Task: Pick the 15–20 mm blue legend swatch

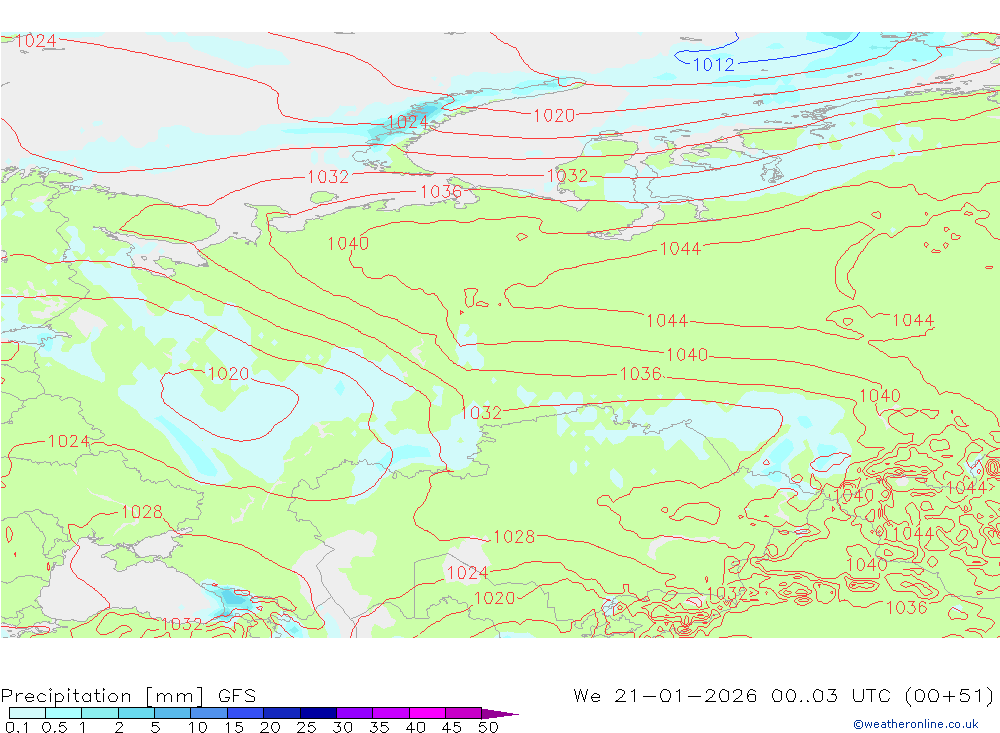Action: click(246, 713)
